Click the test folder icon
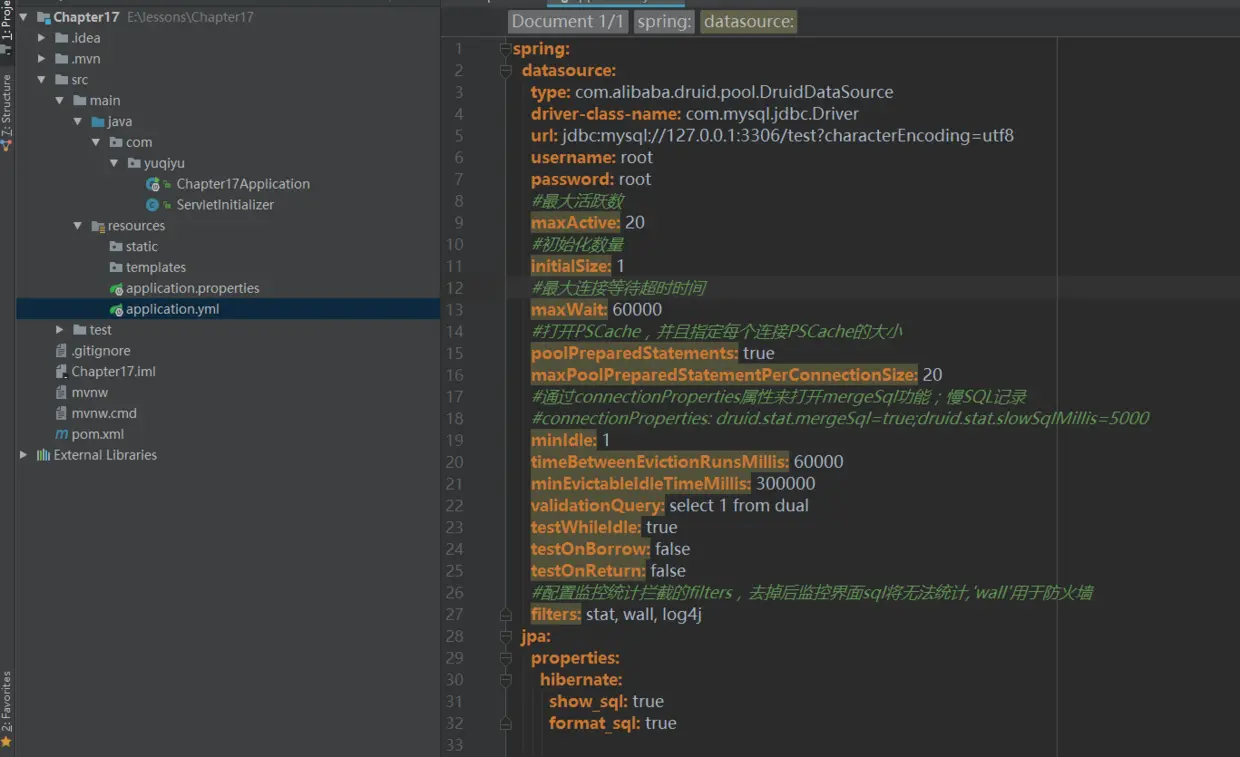The height and width of the screenshot is (757, 1240). point(80,330)
